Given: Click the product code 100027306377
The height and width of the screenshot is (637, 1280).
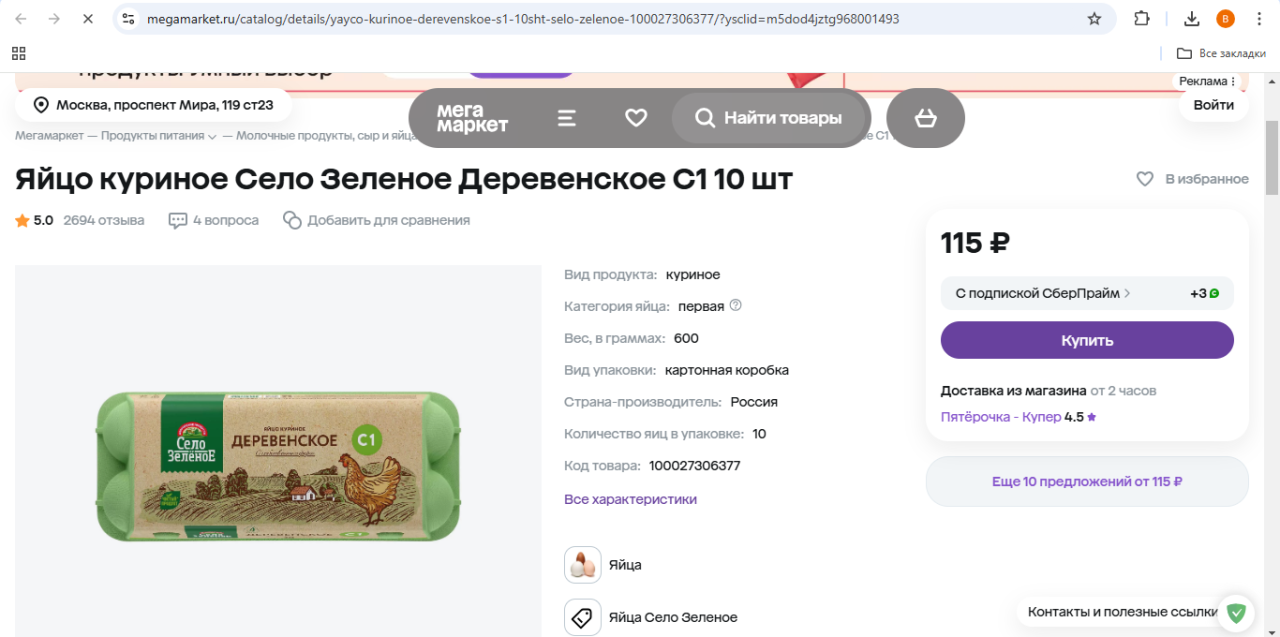Looking at the screenshot, I should pyautogui.click(x=695, y=466).
